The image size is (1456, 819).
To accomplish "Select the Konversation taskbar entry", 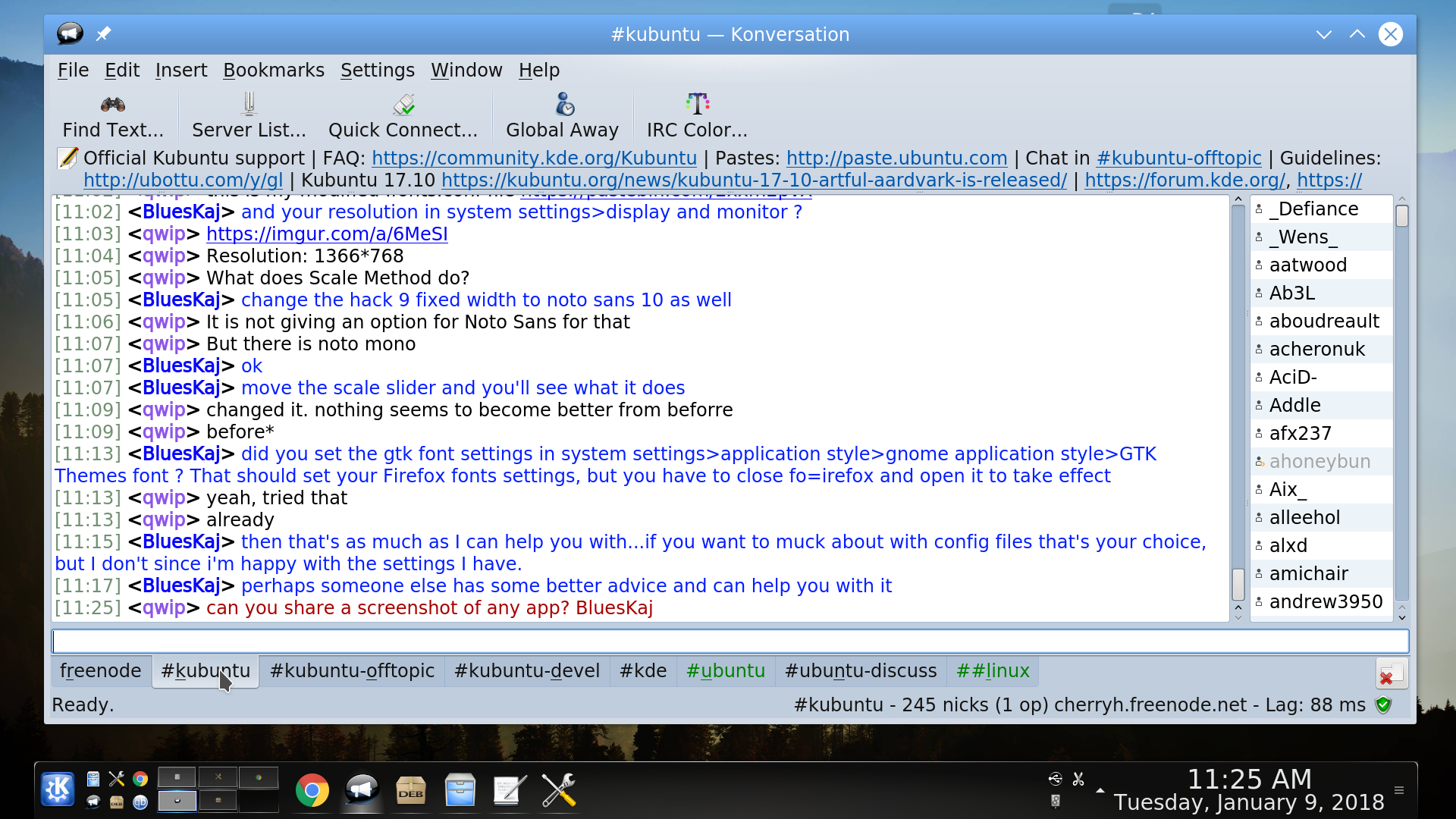I will click(x=362, y=790).
